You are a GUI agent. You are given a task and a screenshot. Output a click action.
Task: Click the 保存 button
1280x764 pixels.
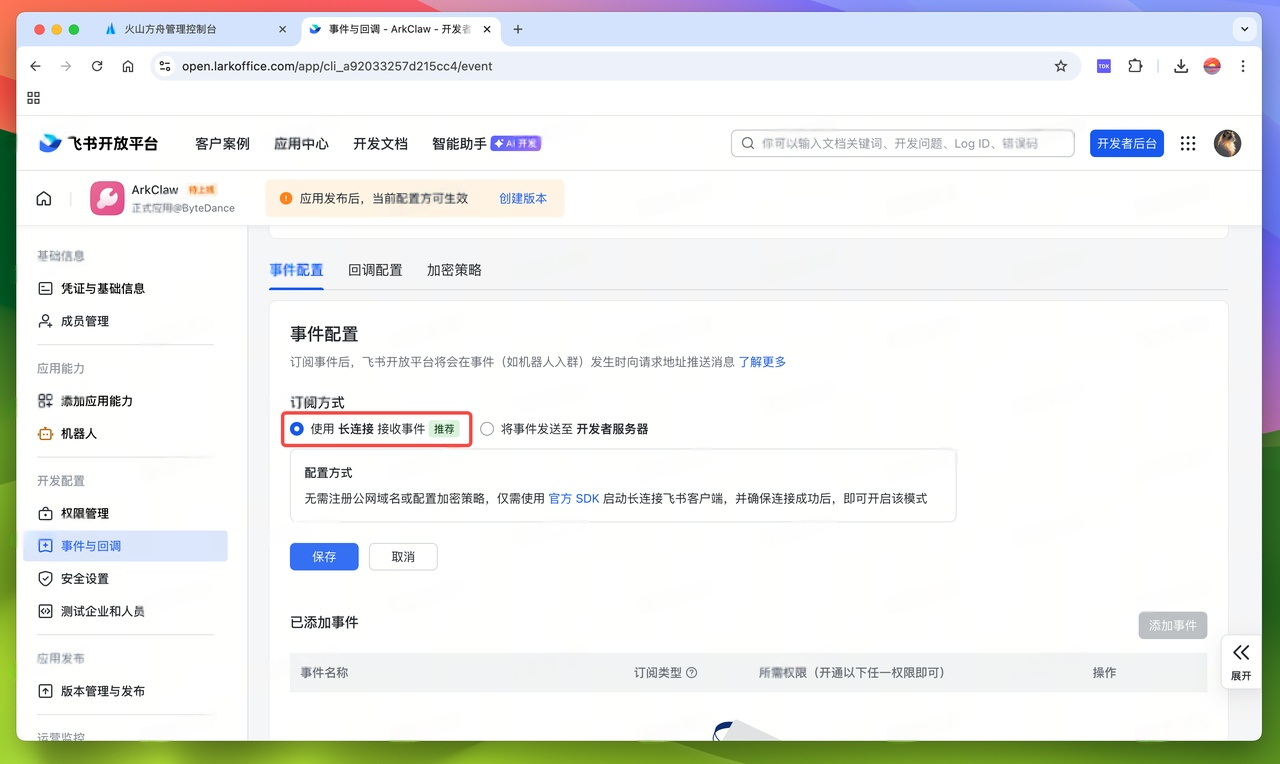tap(323, 557)
